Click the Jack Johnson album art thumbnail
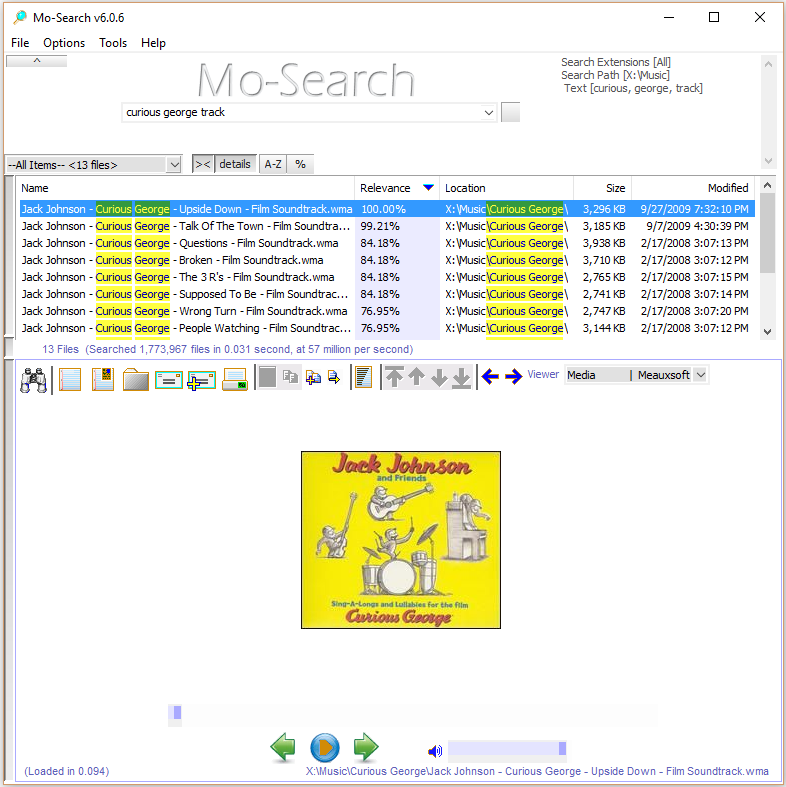786x787 pixels. pos(401,540)
